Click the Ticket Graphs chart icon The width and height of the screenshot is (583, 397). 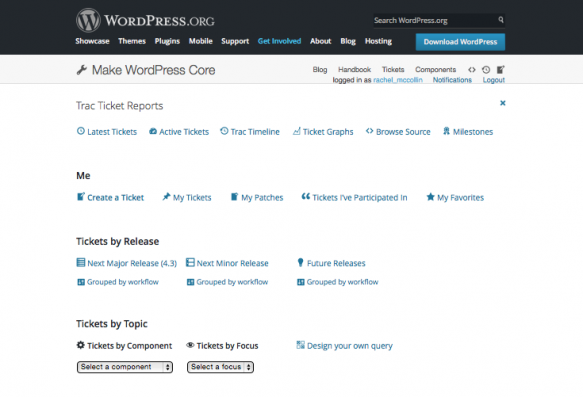[296, 131]
